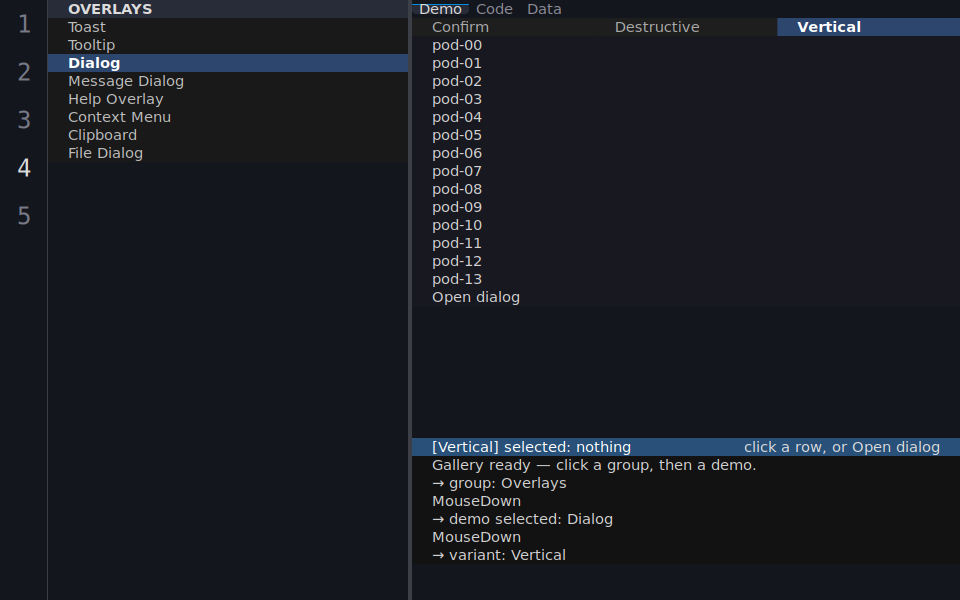Select the Confirm variant
Viewport: 960px width, 600px height.
[503, 27]
